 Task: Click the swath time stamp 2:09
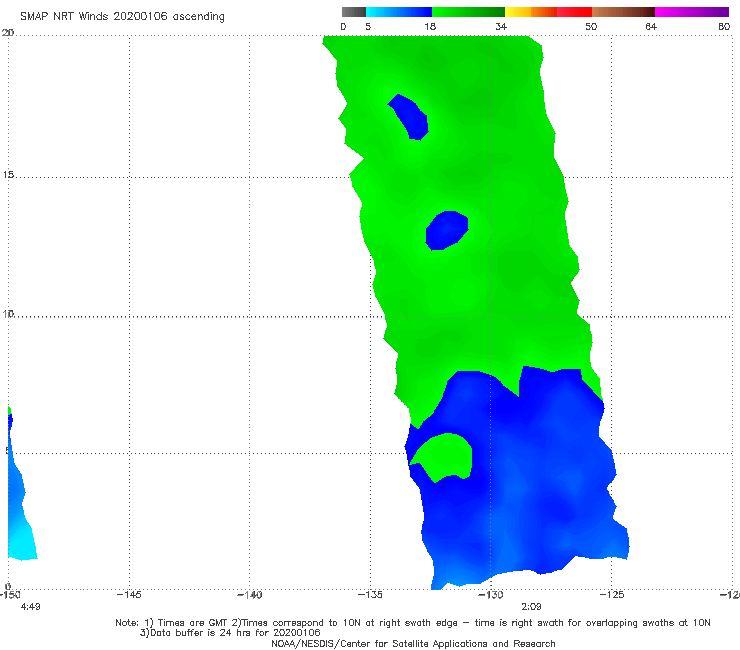(x=531, y=607)
